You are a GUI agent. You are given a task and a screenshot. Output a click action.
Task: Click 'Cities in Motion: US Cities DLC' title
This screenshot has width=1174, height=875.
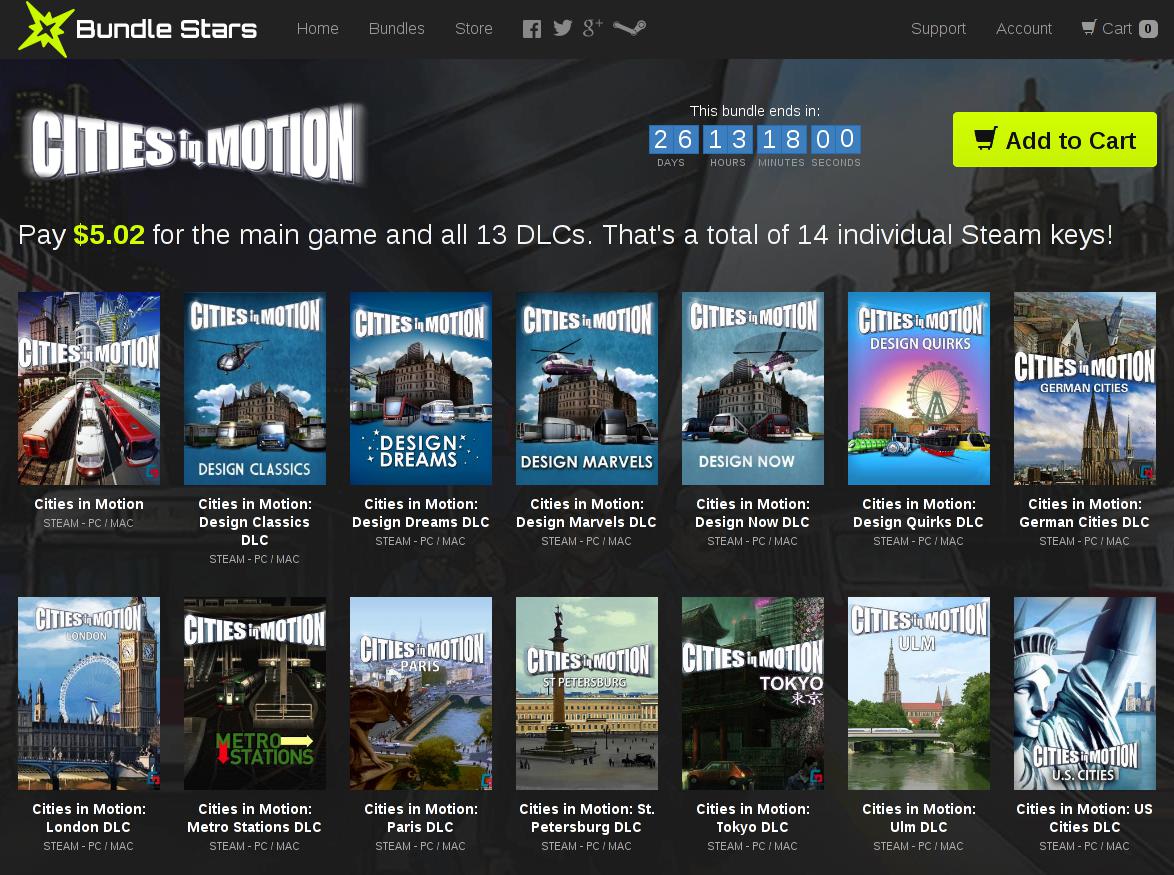(x=1085, y=817)
